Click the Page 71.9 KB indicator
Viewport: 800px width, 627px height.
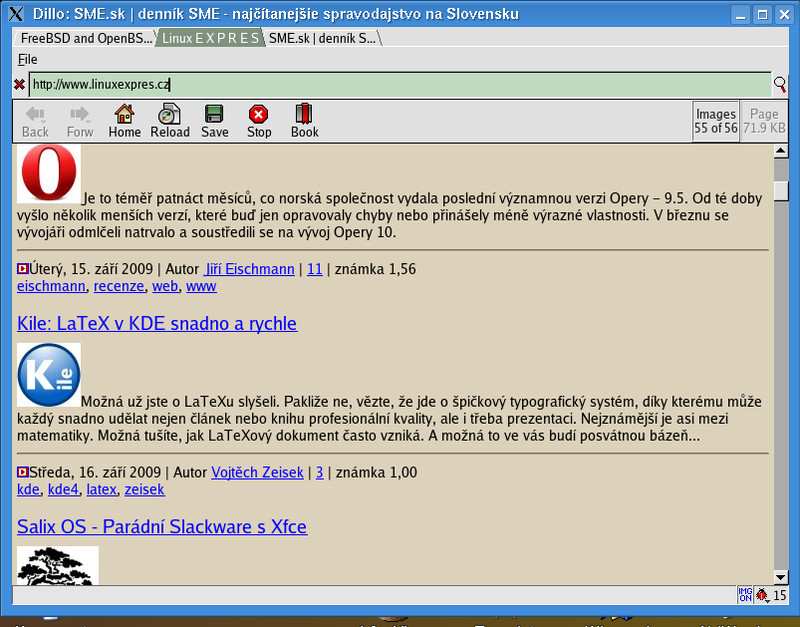pos(764,121)
